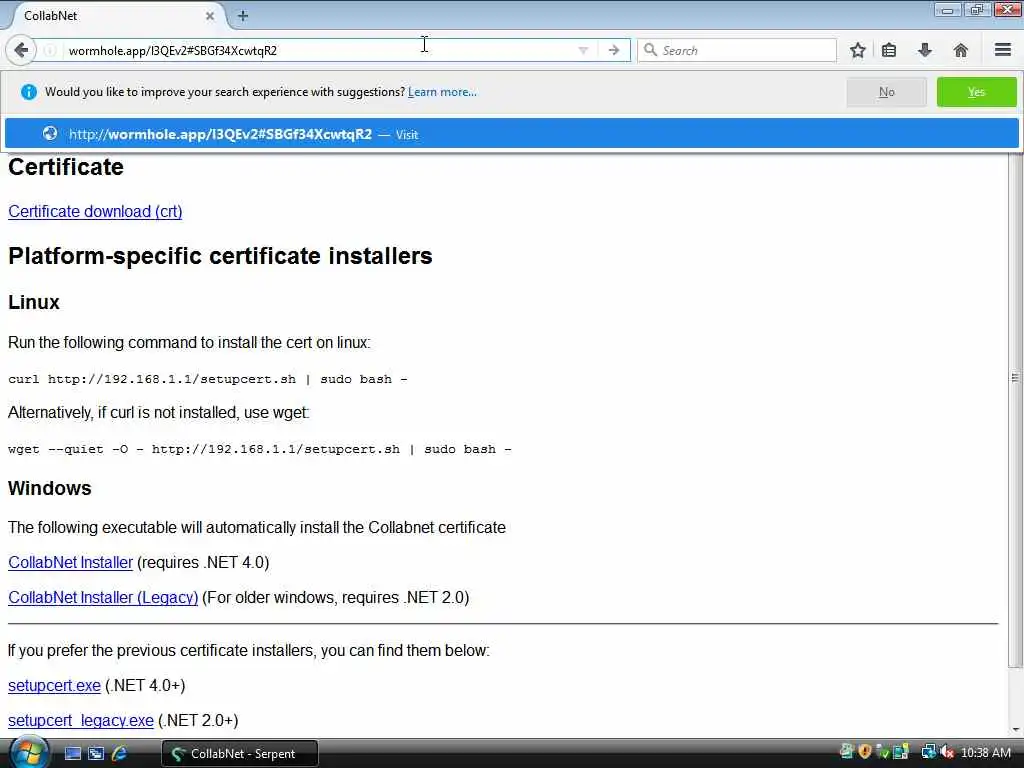Click the network tray icon

[929, 752]
